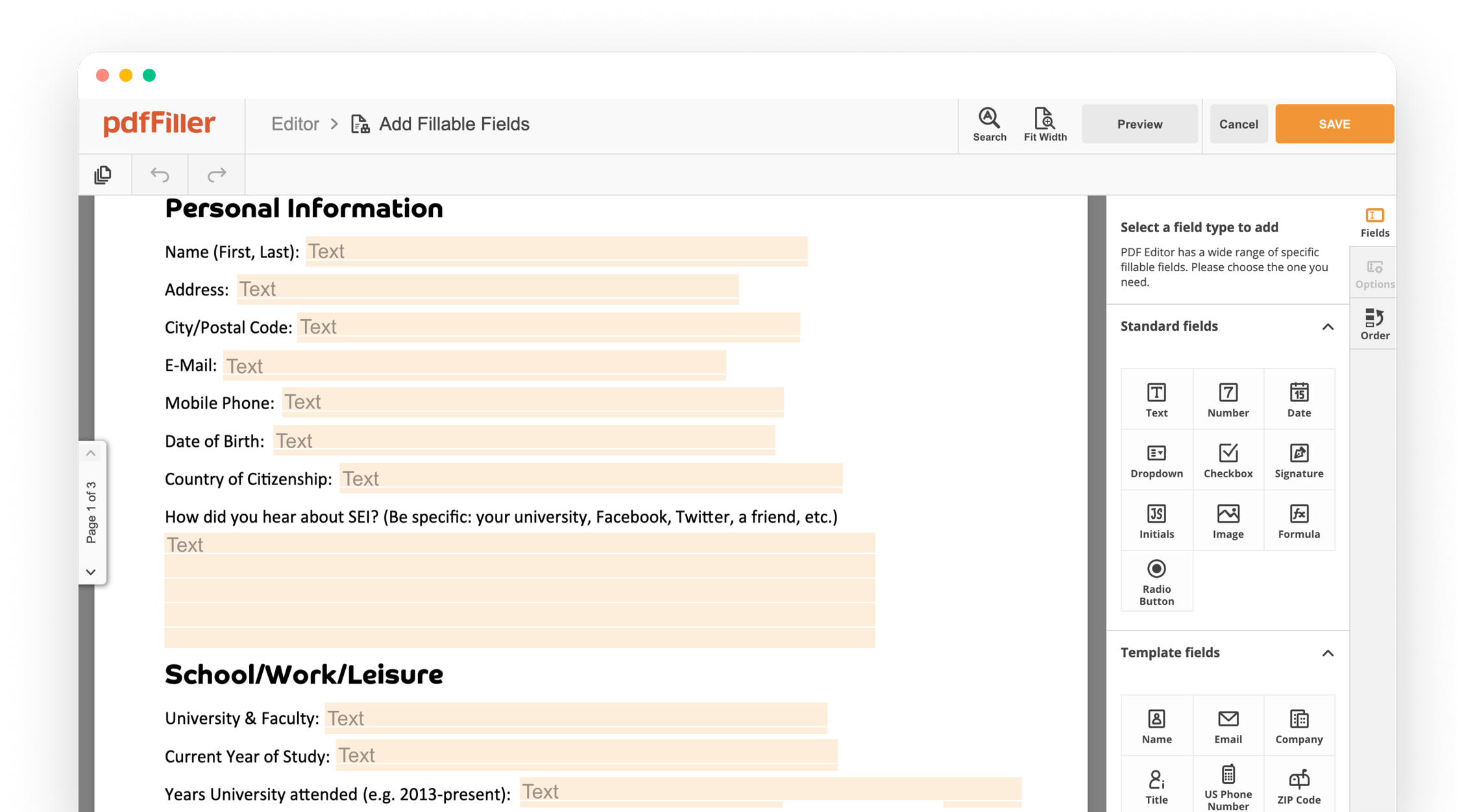Viewport: 1475px width, 812px height.
Task: Click the 'How did you hear about SEI' text area
Action: (x=519, y=590)
